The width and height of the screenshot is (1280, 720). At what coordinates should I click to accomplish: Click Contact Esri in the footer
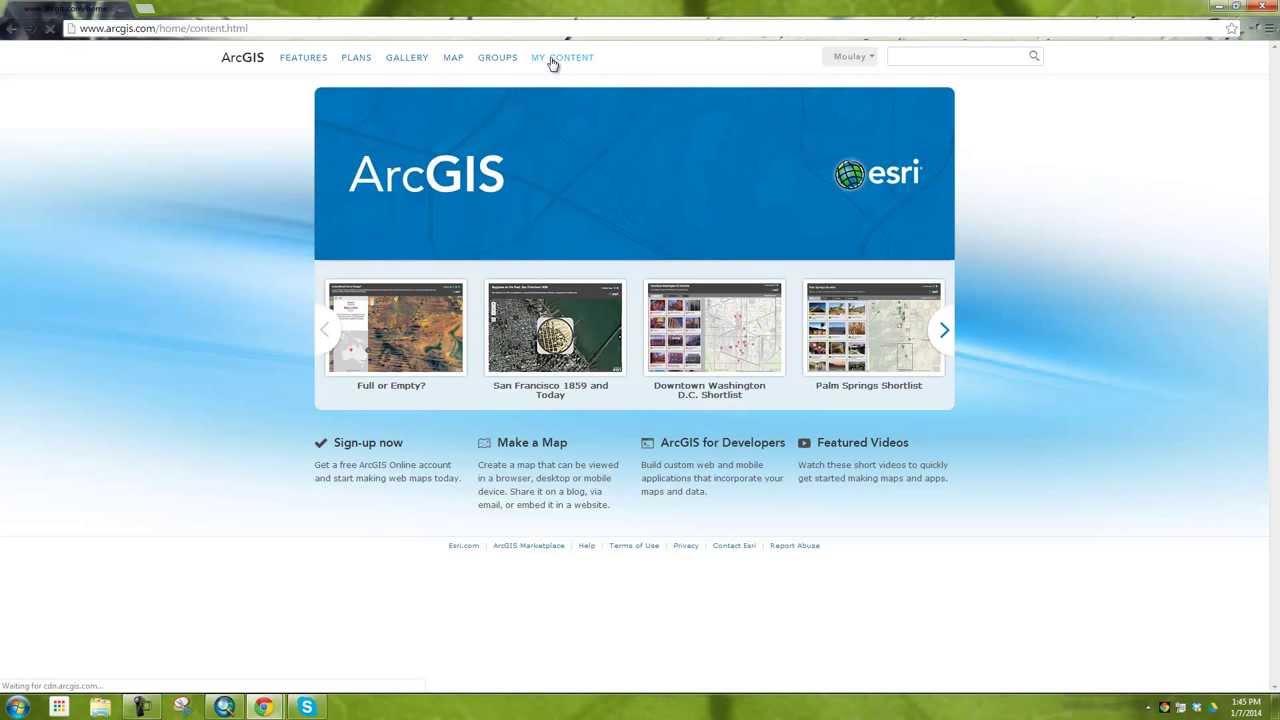(734, 545)
